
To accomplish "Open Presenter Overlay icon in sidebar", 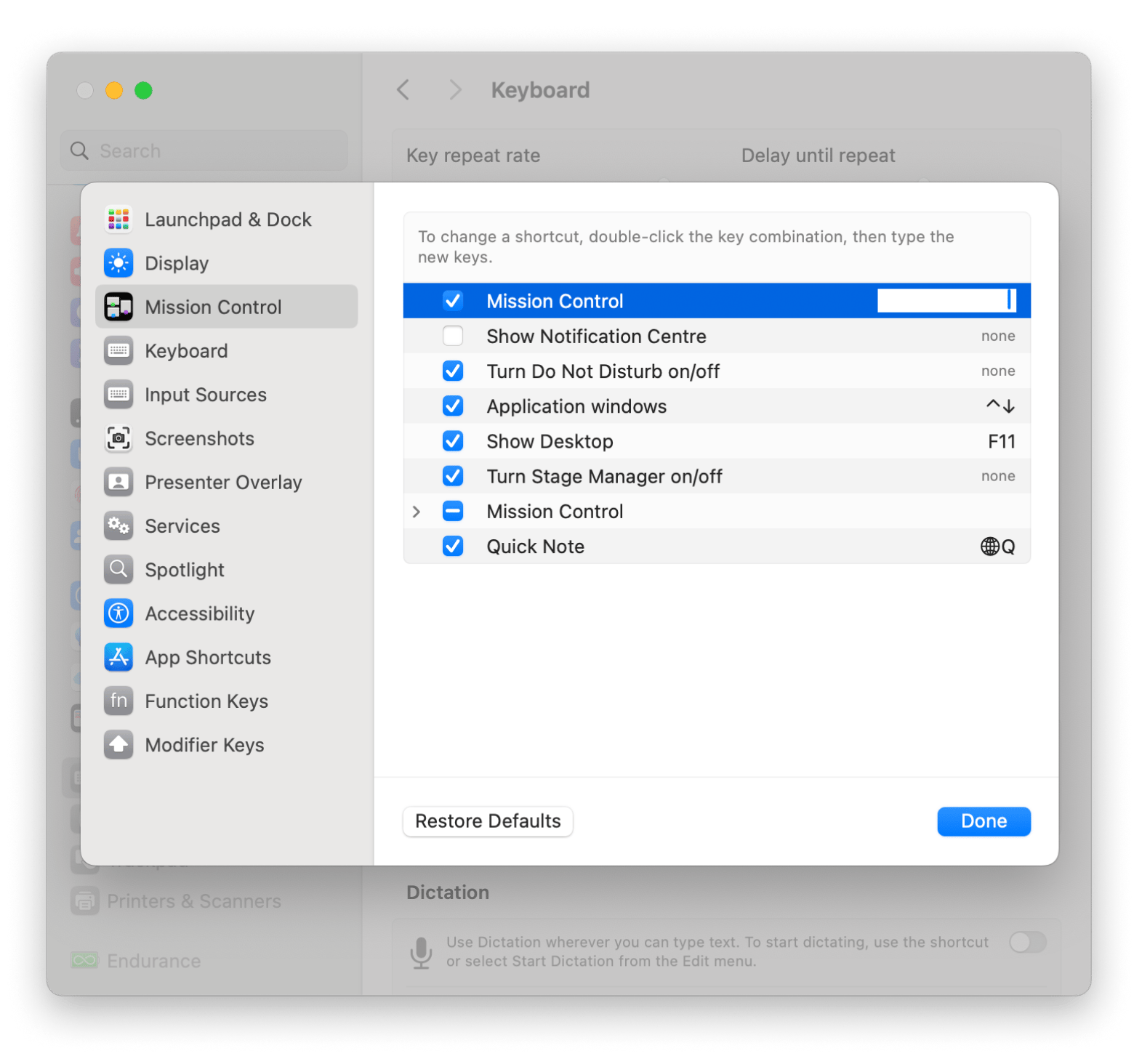I will 118,482.
